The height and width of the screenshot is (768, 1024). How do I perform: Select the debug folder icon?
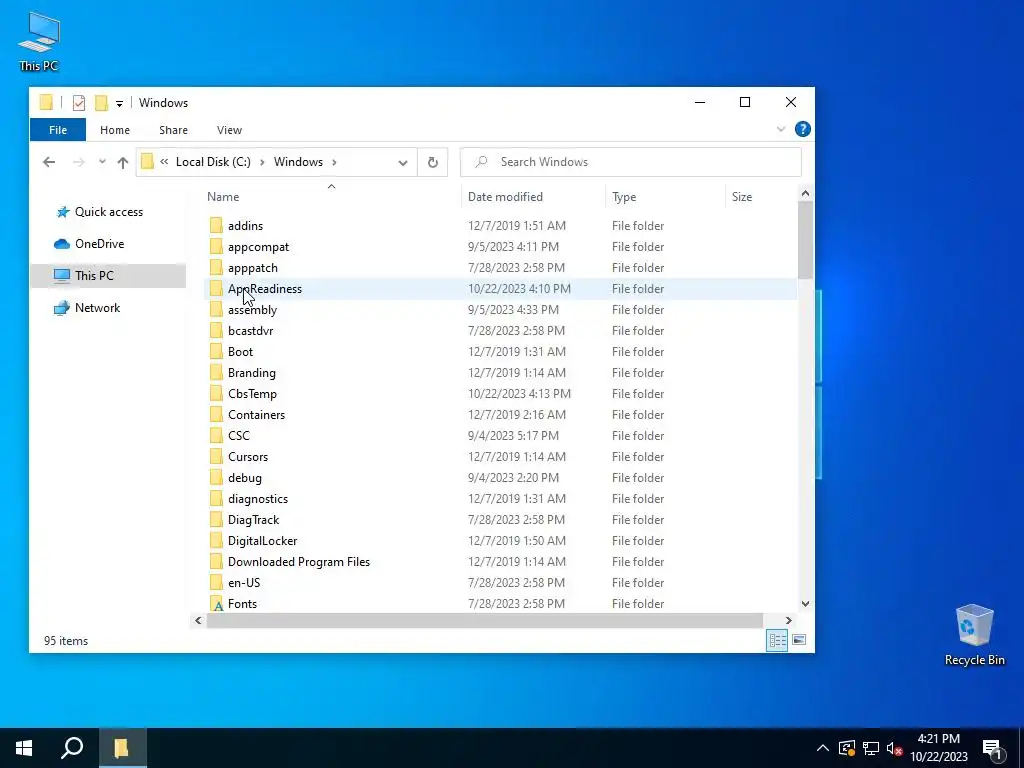click(216, 477)
